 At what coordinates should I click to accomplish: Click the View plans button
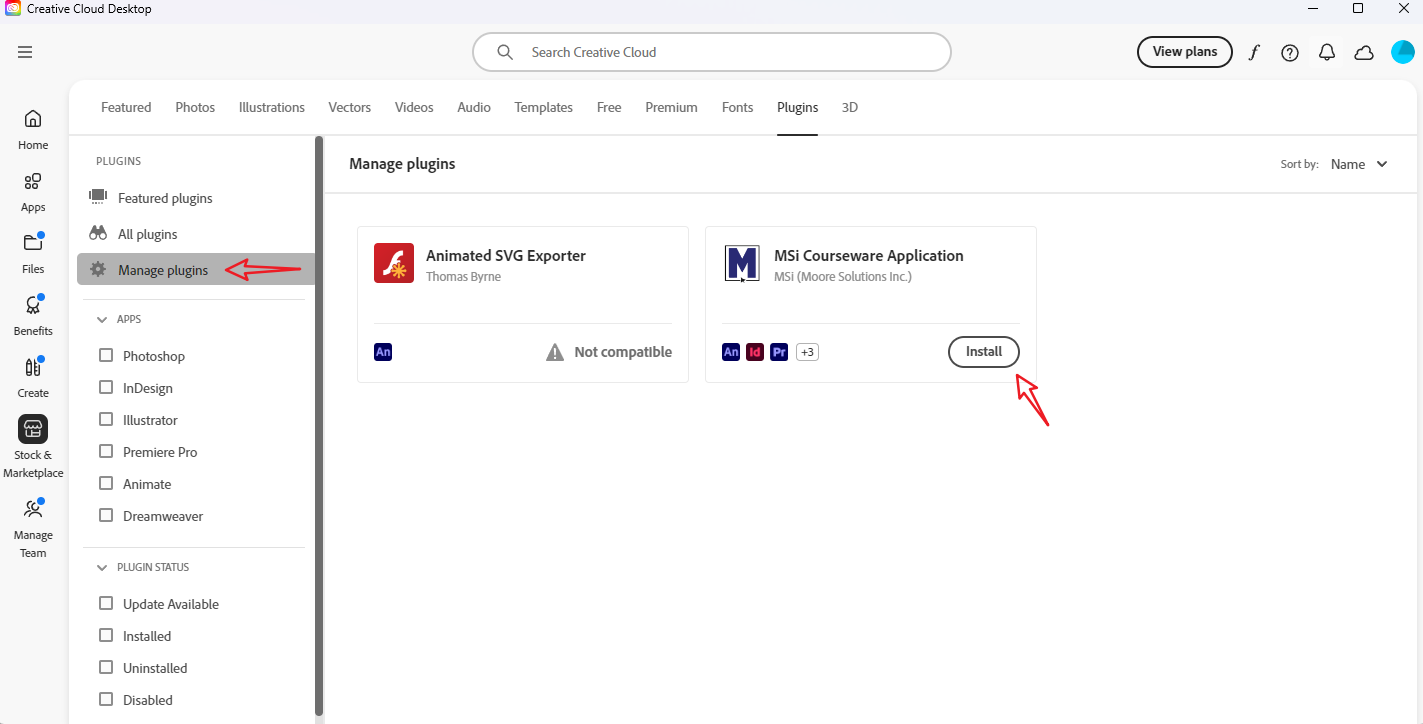[x=1184, y=52]
